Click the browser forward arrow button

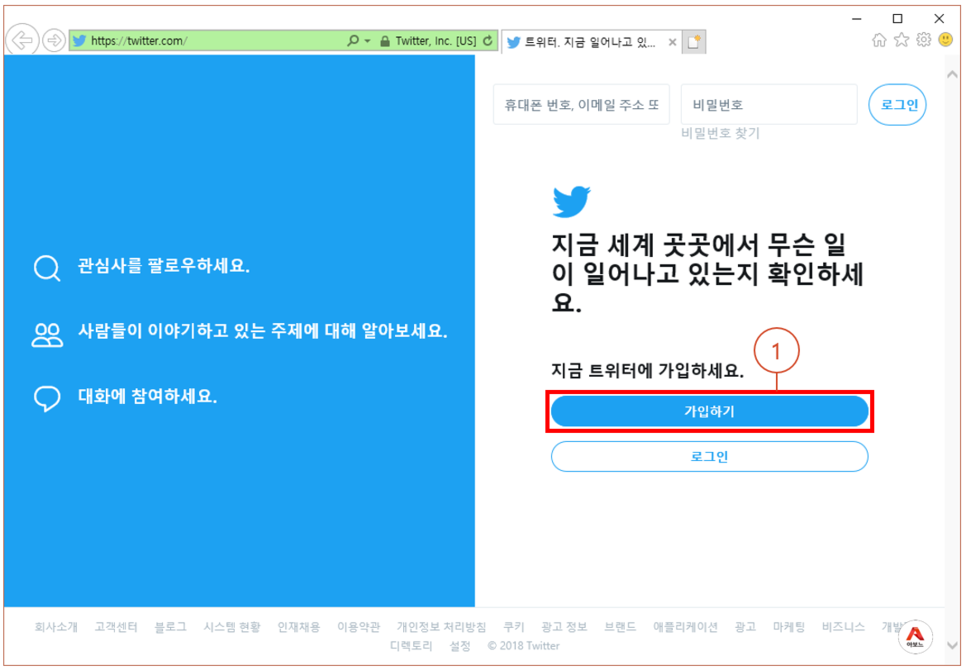coord(54,41)
